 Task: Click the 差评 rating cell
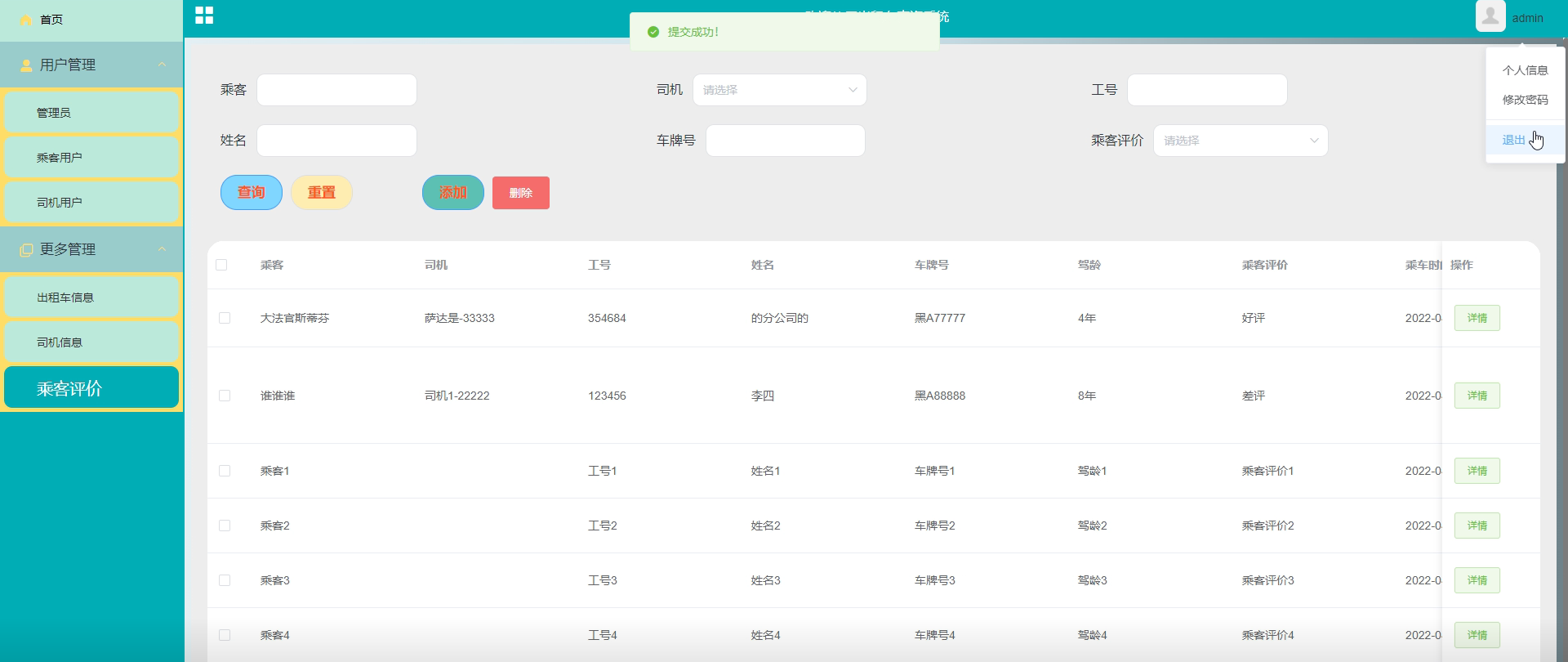[x=1254, y=396]
